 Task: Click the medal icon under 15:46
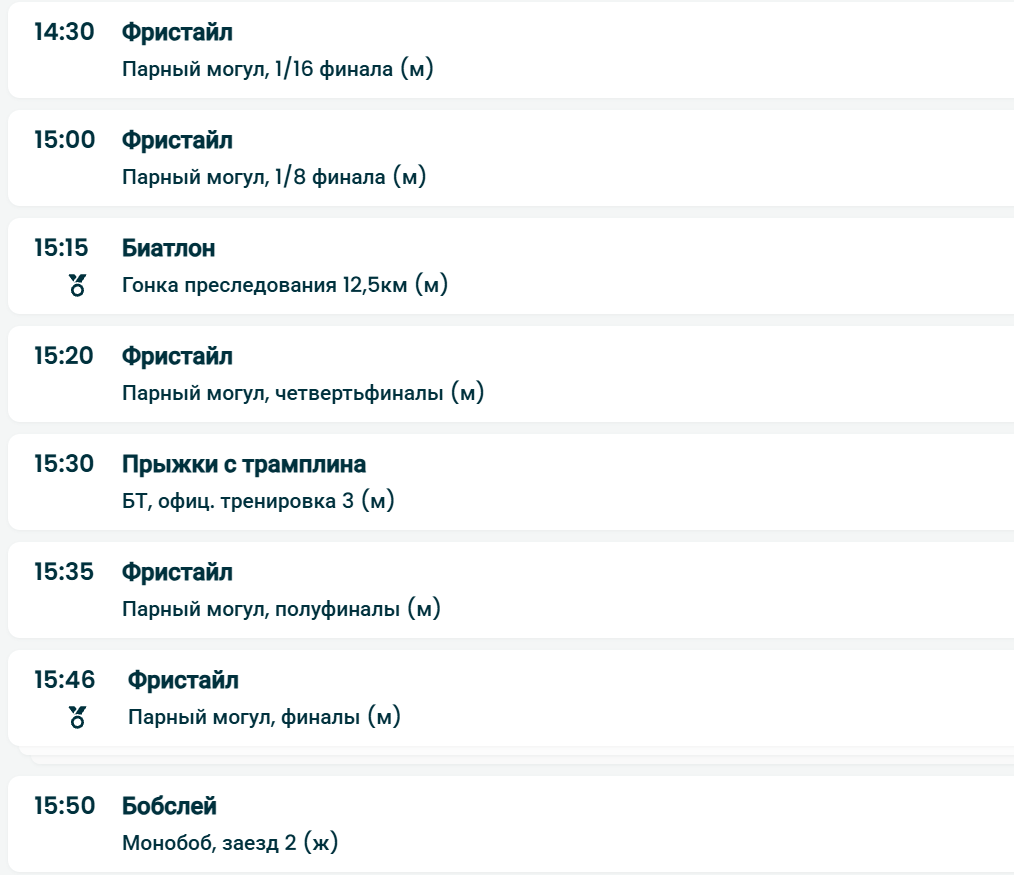pyautogui.click(x=78, y=717)
